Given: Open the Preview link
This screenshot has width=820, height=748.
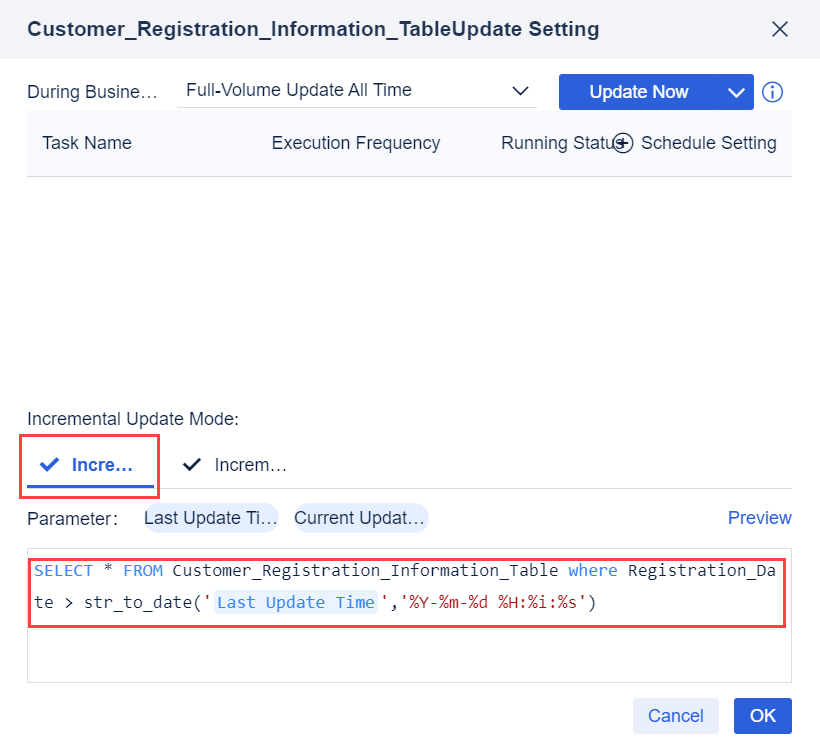Looking at the screenshot, I should tap(759, 518).
